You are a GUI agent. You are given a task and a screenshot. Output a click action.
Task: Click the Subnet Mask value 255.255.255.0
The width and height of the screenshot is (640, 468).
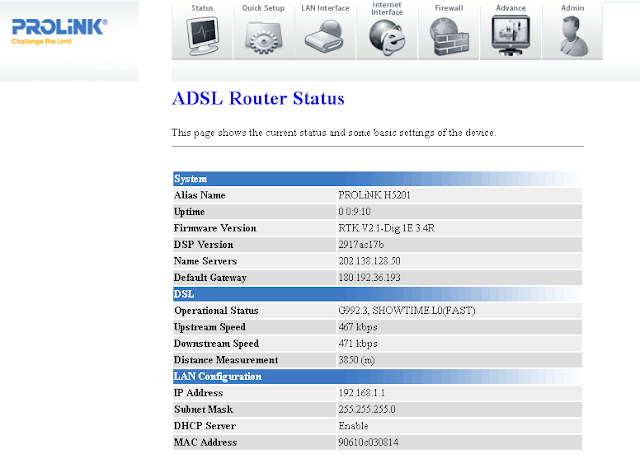tap(367, 409)
